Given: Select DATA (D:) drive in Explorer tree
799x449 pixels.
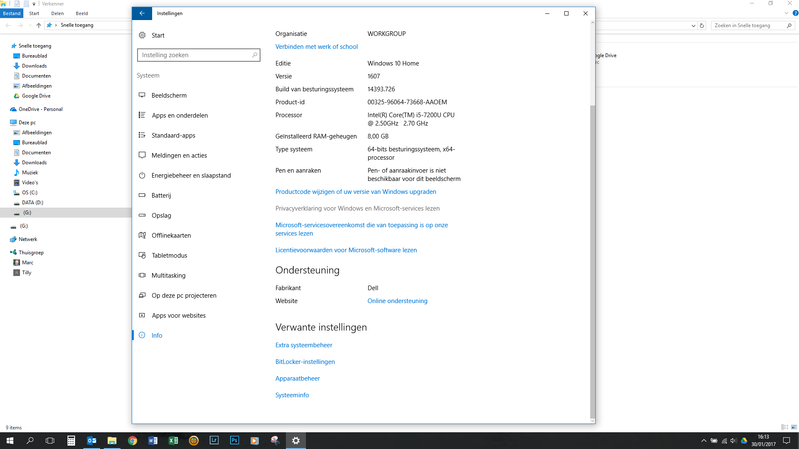Looking at the screenshot, I should [32, 202].
